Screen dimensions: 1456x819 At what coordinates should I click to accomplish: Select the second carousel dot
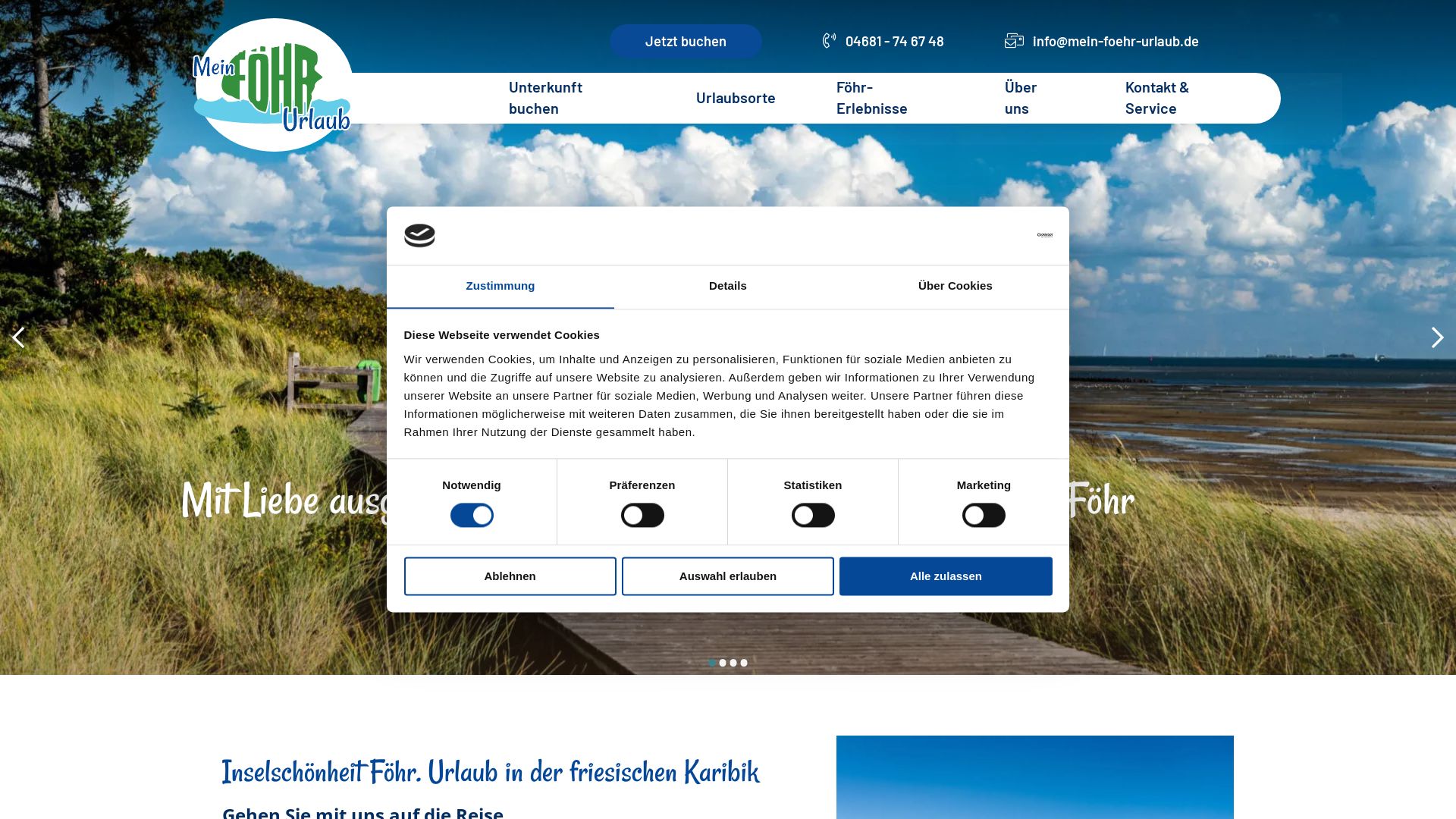(723, 663)
